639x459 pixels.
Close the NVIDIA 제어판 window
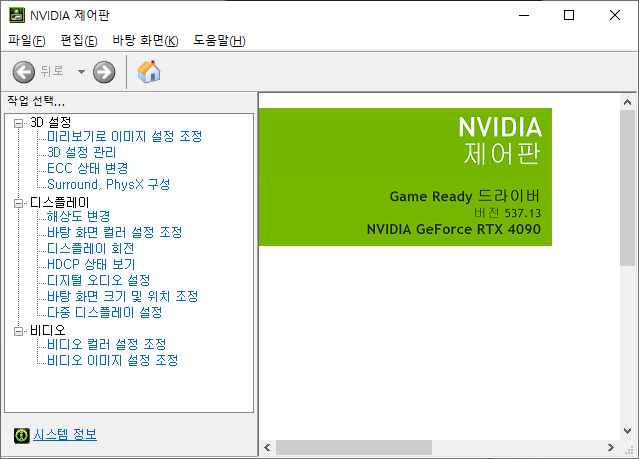615,15
